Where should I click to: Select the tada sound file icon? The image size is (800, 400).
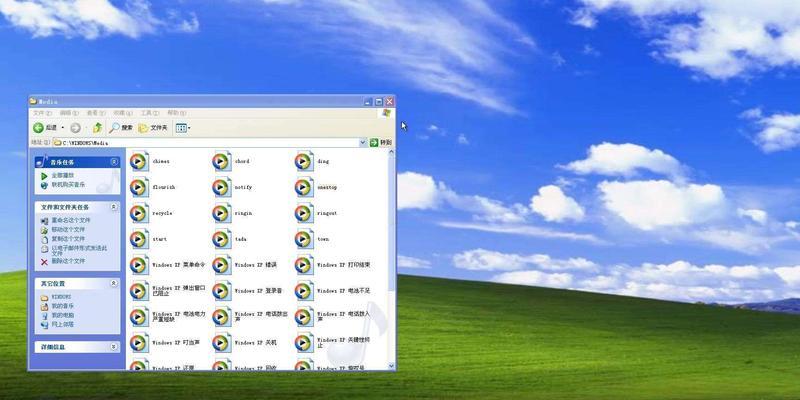tap(221, 239)
